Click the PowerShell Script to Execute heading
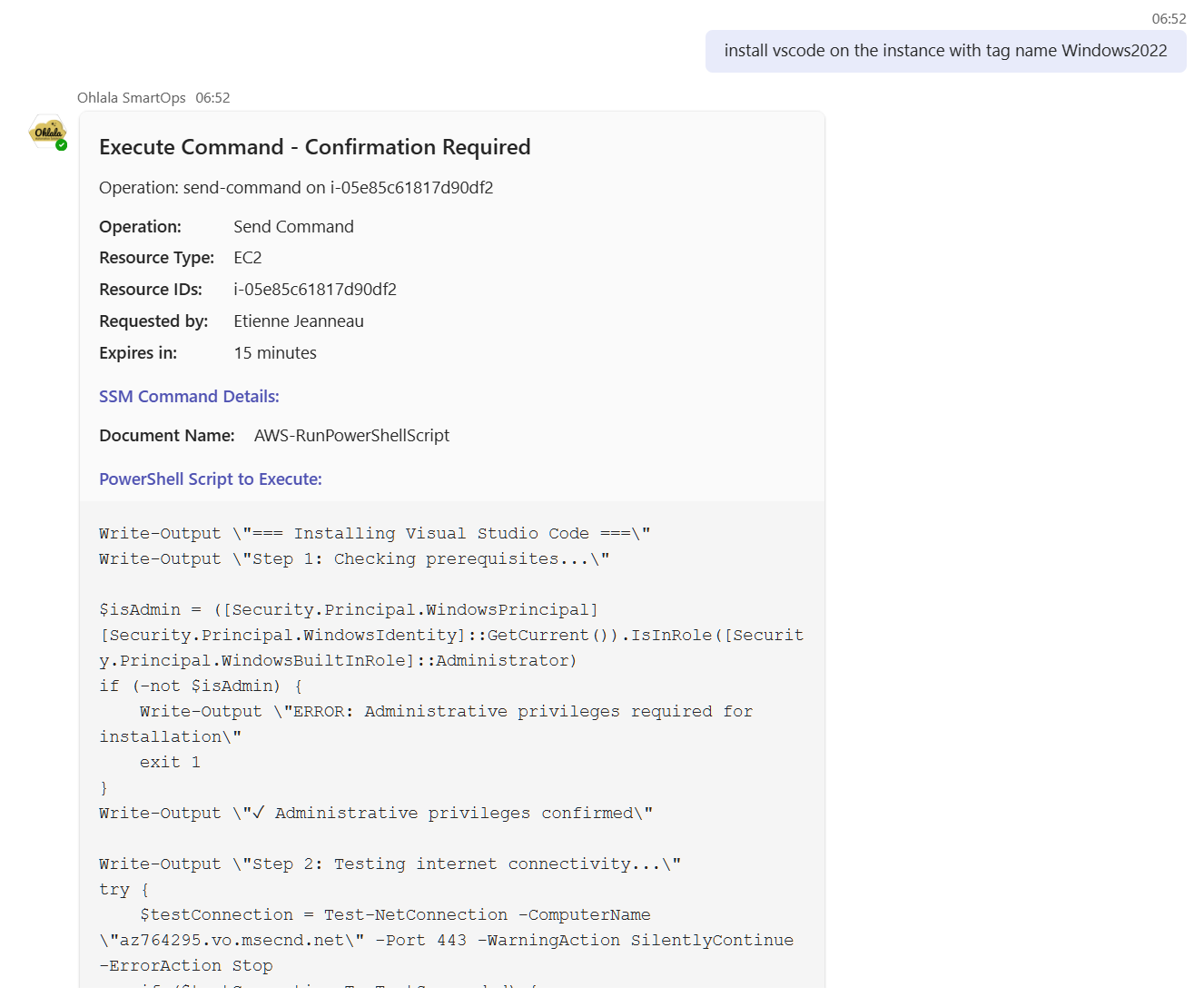The height and width of the screenshot is (997, 1204). pos(210,479)
